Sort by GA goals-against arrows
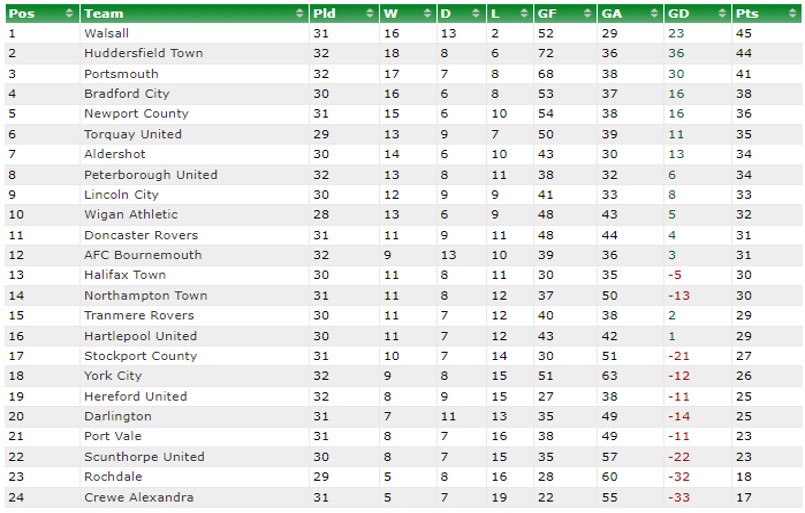 coord(654,13)
